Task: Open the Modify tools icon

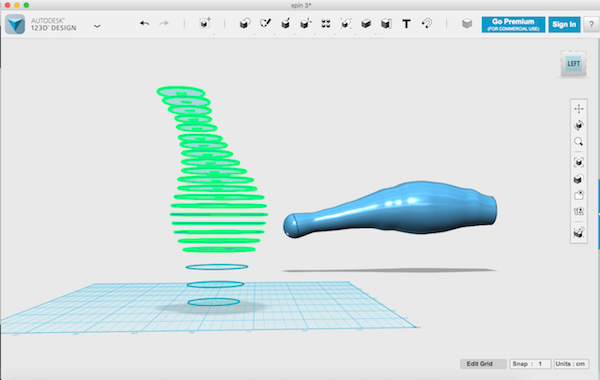Action: [x=305, y=24]
